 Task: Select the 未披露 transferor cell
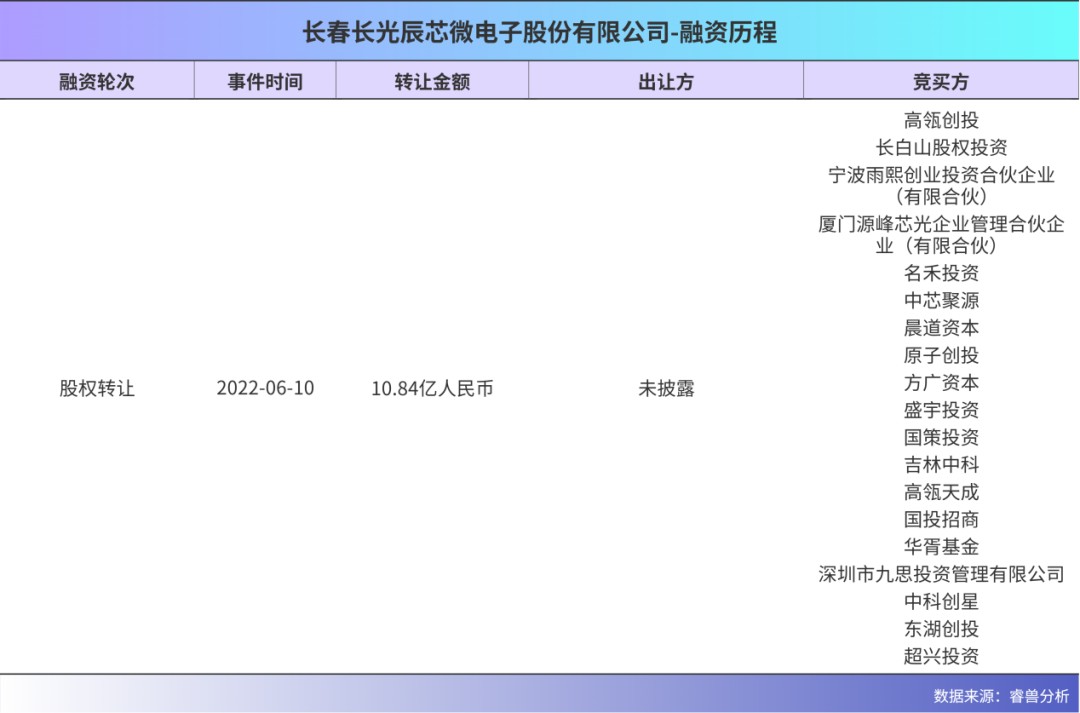point(666,388)
